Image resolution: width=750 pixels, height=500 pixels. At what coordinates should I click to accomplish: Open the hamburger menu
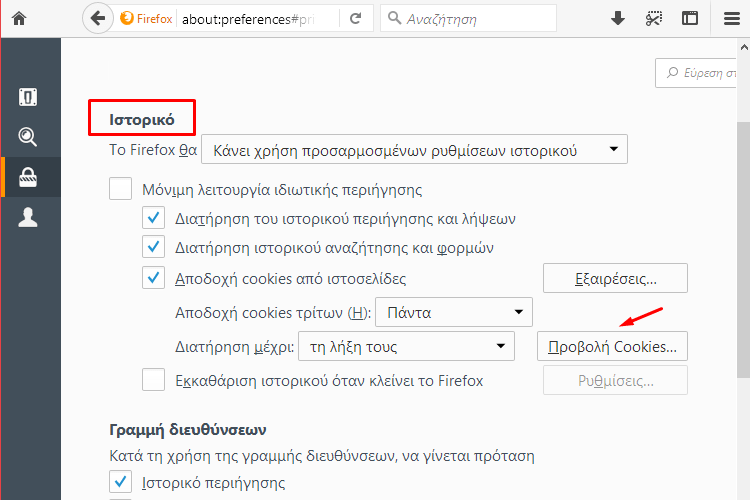(732, 19)
